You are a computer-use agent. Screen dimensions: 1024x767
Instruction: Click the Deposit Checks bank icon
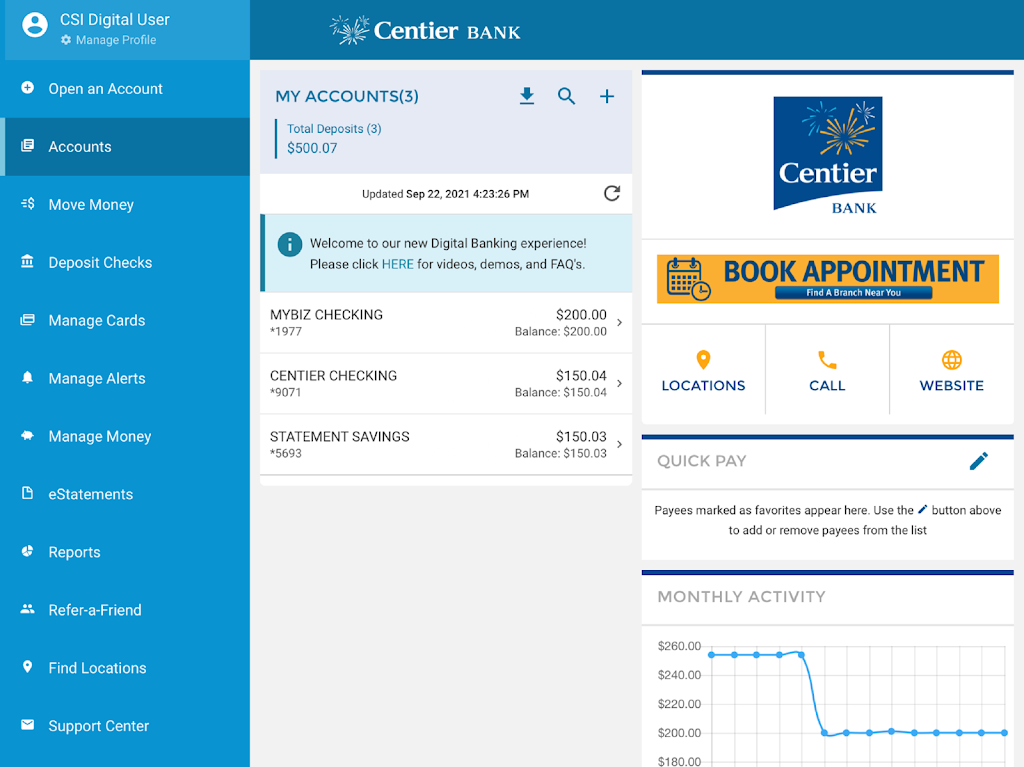(27, 261)
